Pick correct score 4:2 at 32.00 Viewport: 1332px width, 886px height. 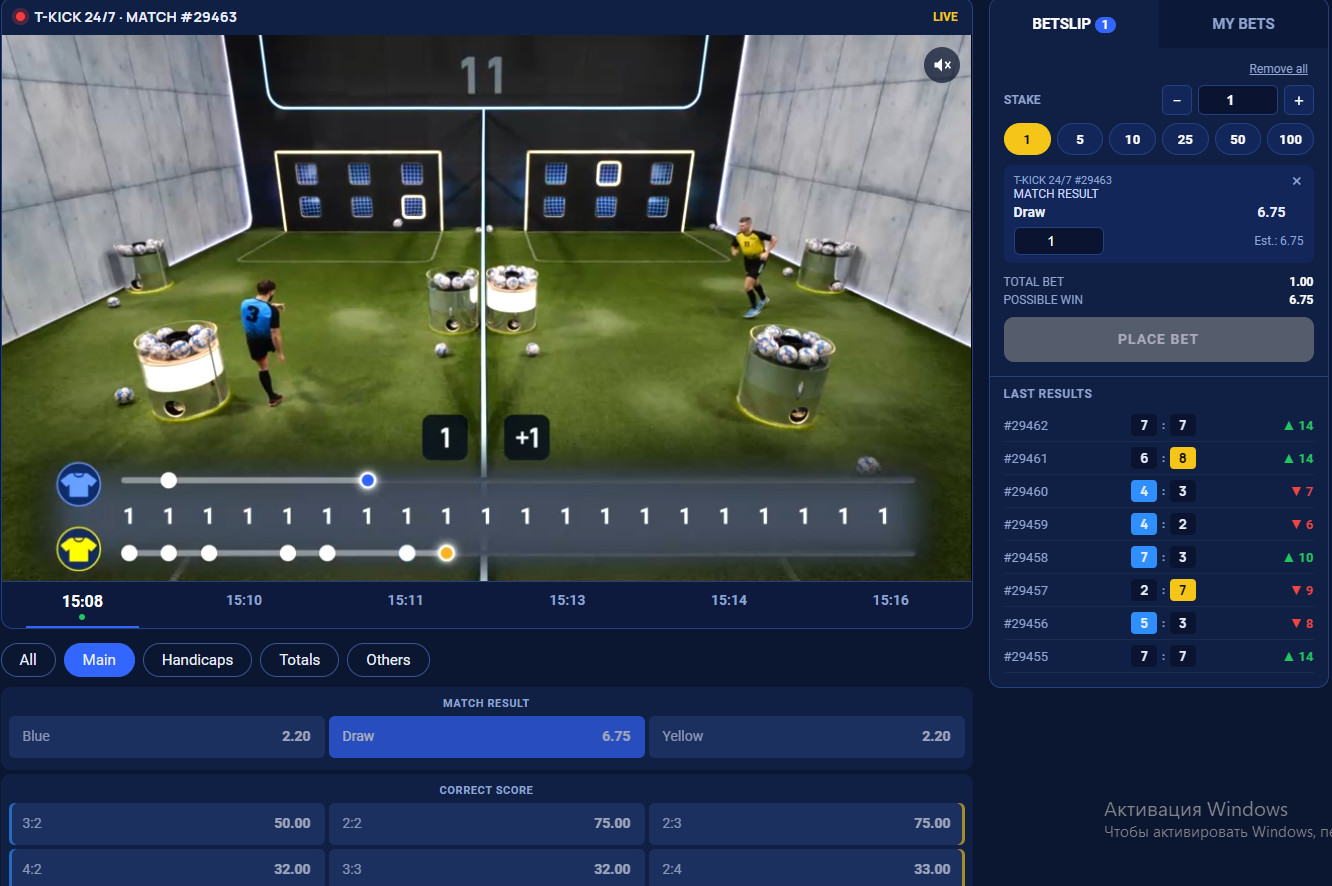pos(167,869)
